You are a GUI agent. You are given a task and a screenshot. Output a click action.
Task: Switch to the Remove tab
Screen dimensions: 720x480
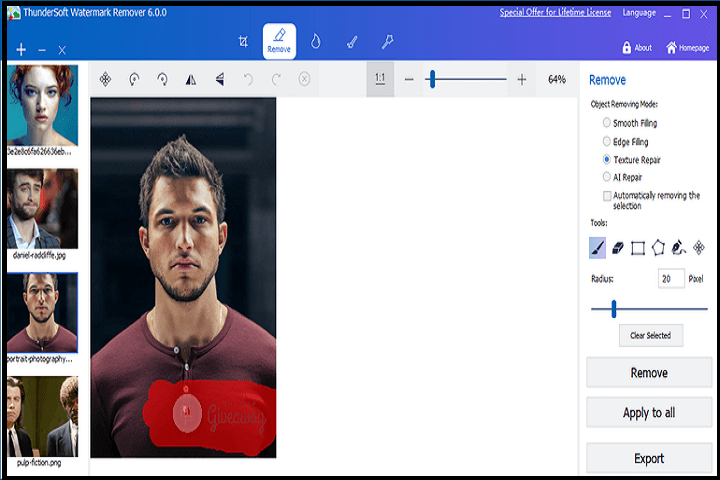pyautogui.click(x=279, y=42)
